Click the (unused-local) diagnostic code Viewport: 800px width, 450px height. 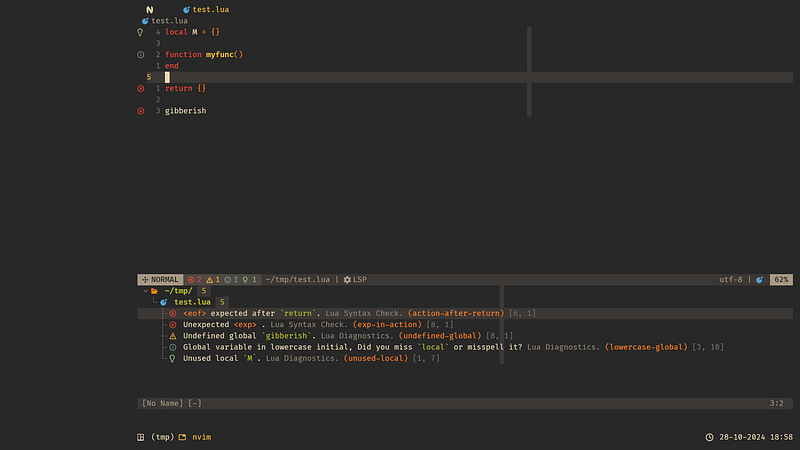376,358
